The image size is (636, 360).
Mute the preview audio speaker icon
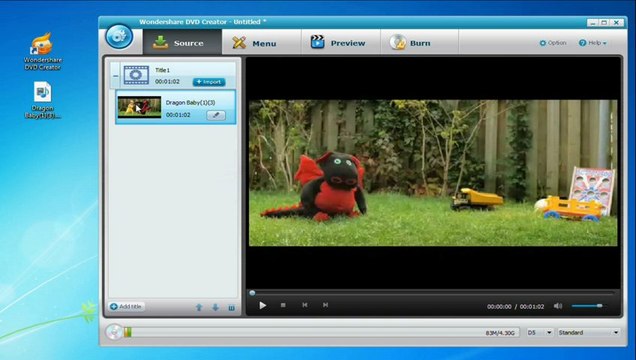click(x=558, y=306)
